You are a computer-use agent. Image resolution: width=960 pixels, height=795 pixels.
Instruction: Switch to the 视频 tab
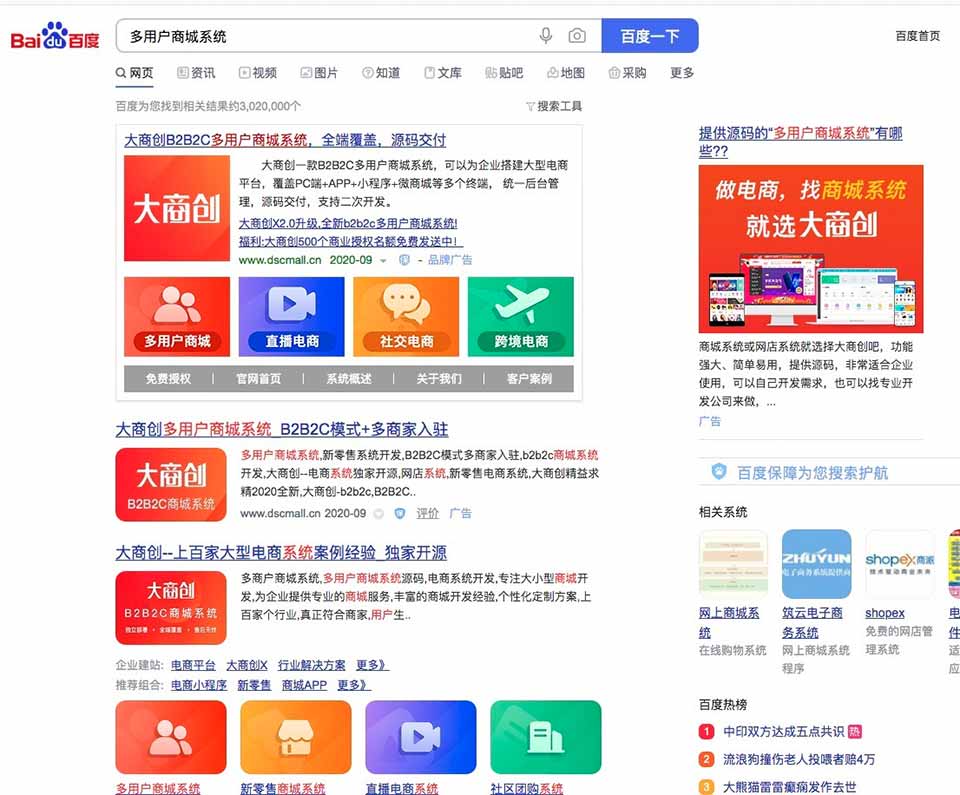(258, 73)
